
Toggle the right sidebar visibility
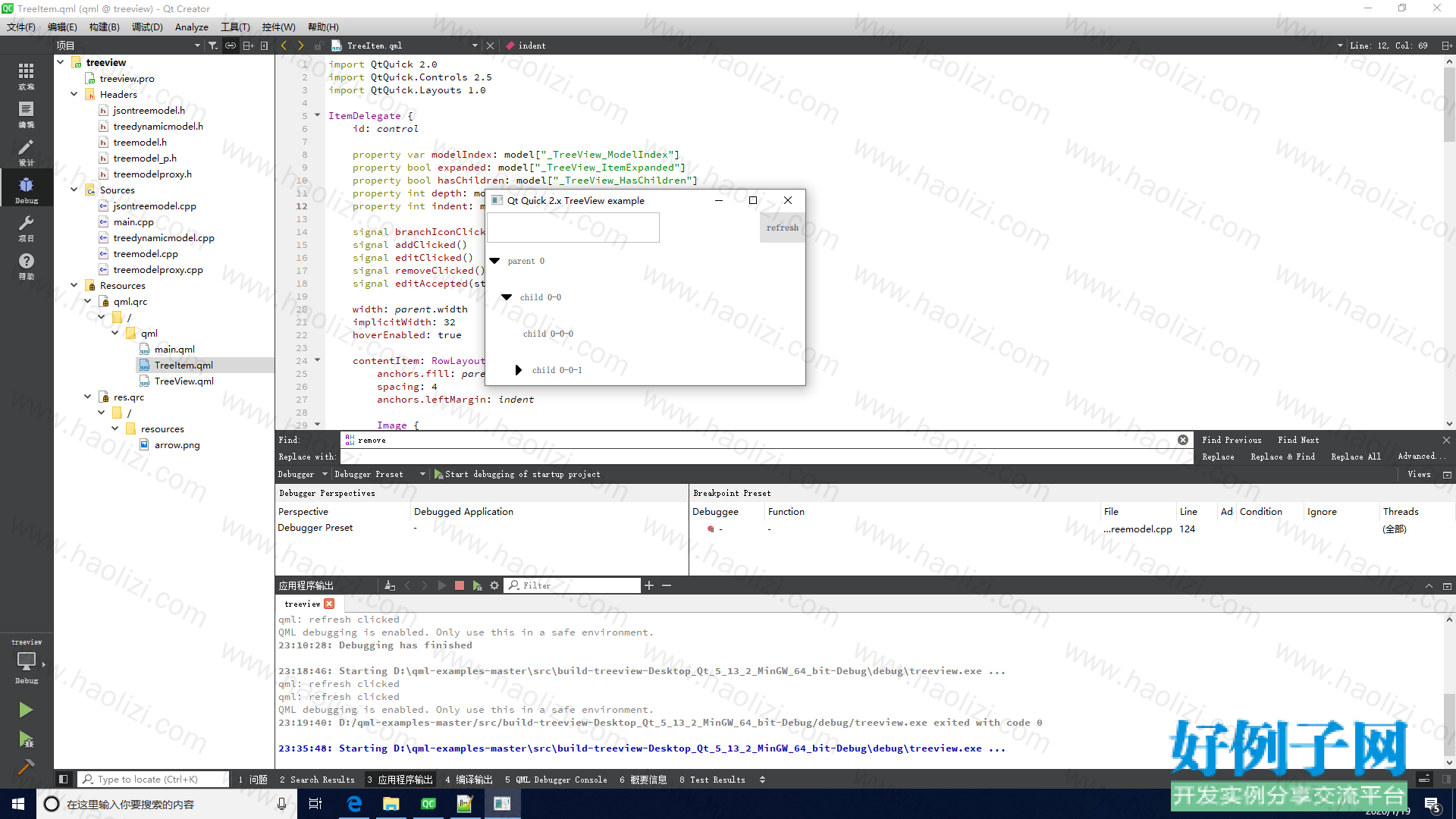(1446, 780)
